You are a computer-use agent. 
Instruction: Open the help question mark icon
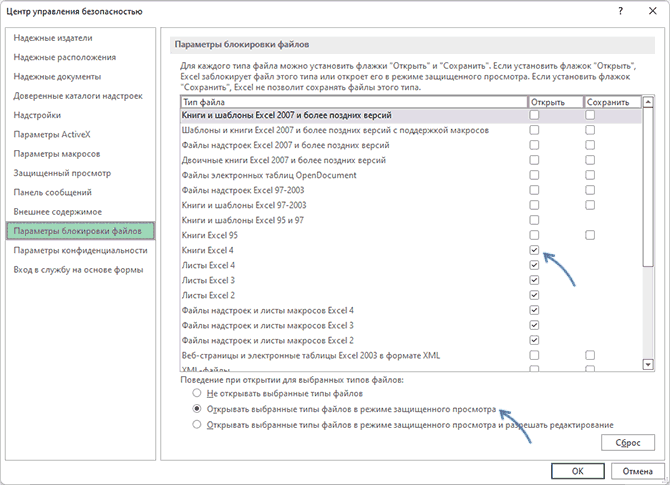tap(620, 12)
